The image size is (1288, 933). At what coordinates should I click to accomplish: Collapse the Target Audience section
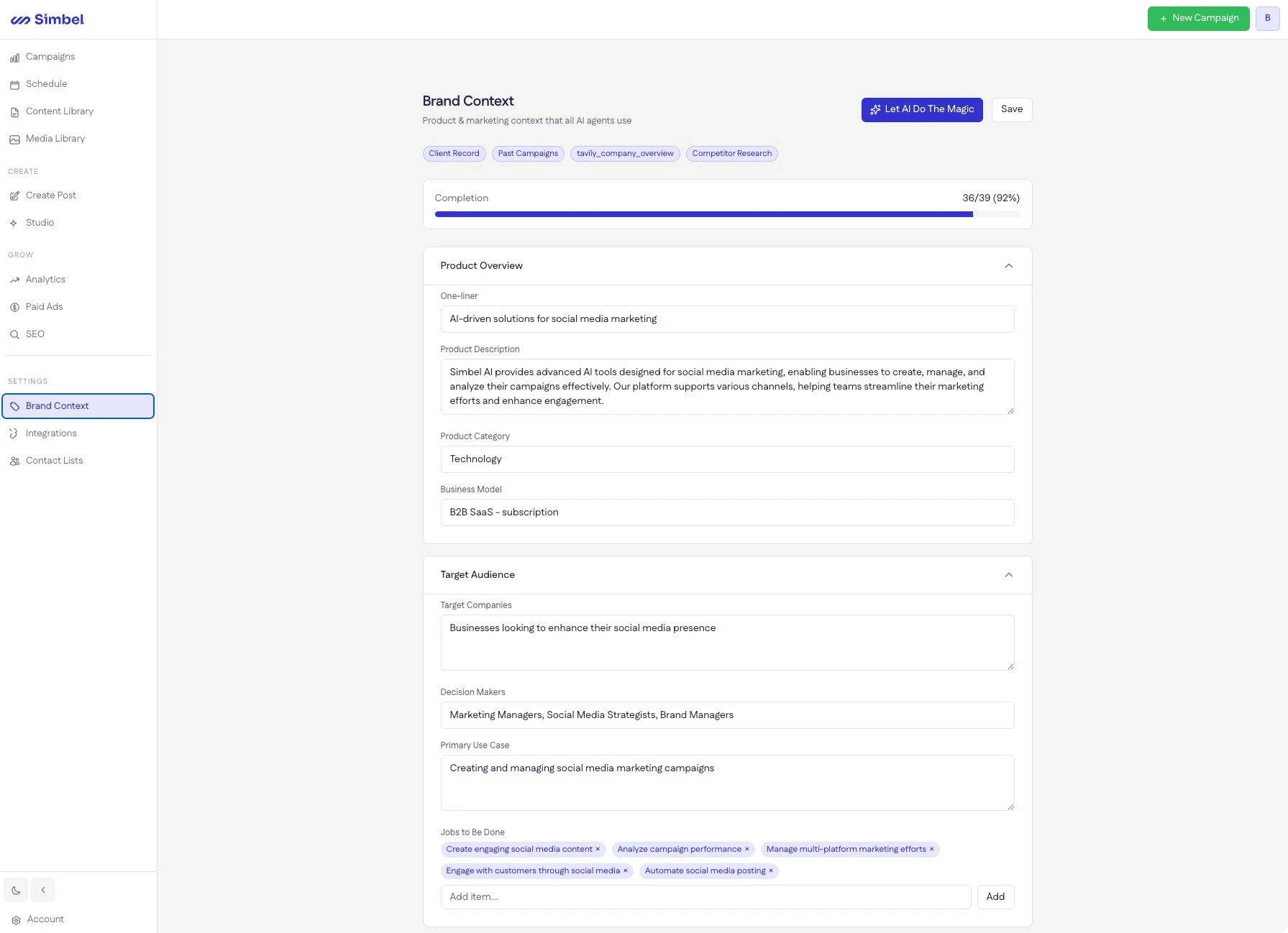coord(1008,575)
